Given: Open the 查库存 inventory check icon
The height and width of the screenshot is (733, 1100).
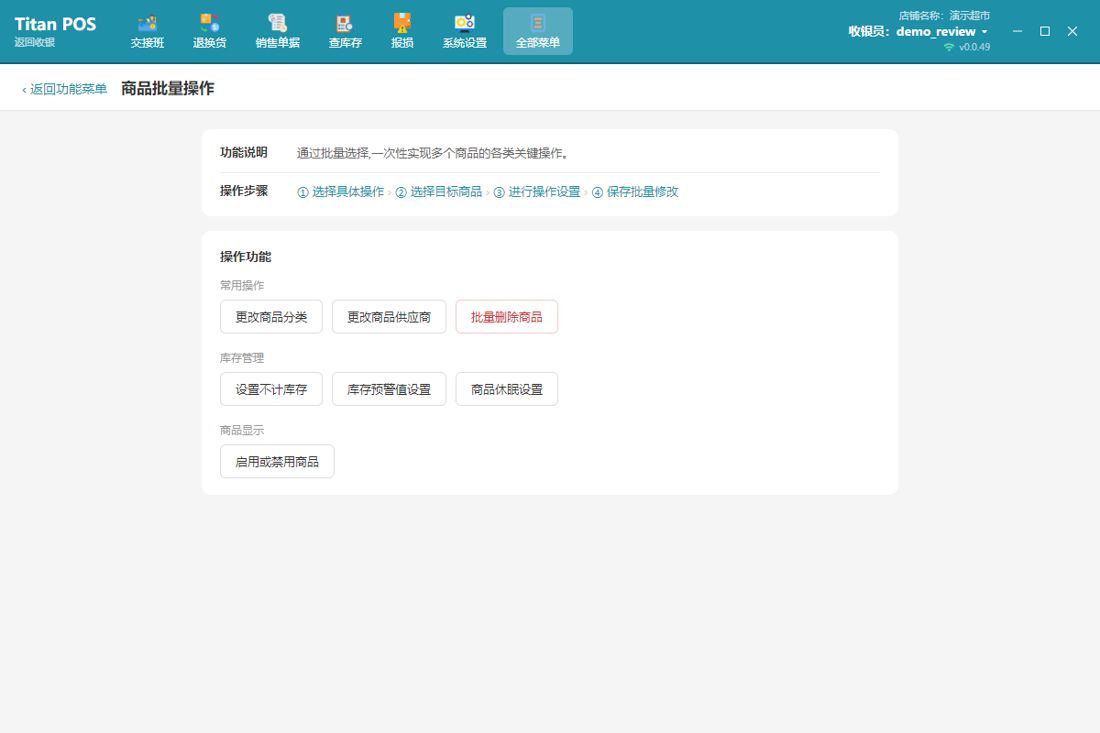Looking at the screenshot, I should click(x=344, y=32).
